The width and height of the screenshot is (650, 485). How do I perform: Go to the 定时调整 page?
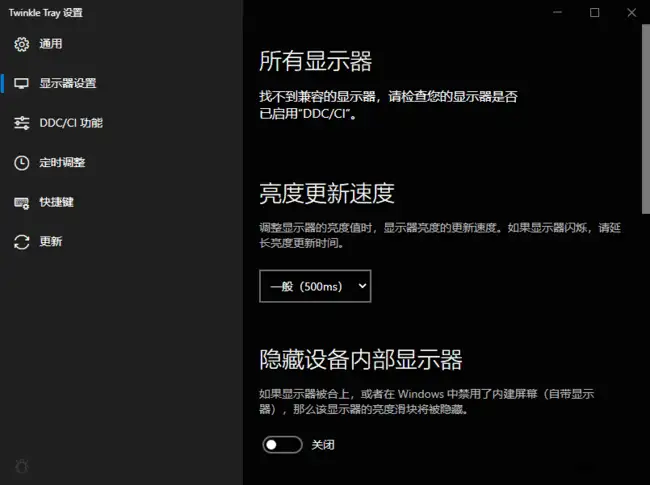pos(62,163)
